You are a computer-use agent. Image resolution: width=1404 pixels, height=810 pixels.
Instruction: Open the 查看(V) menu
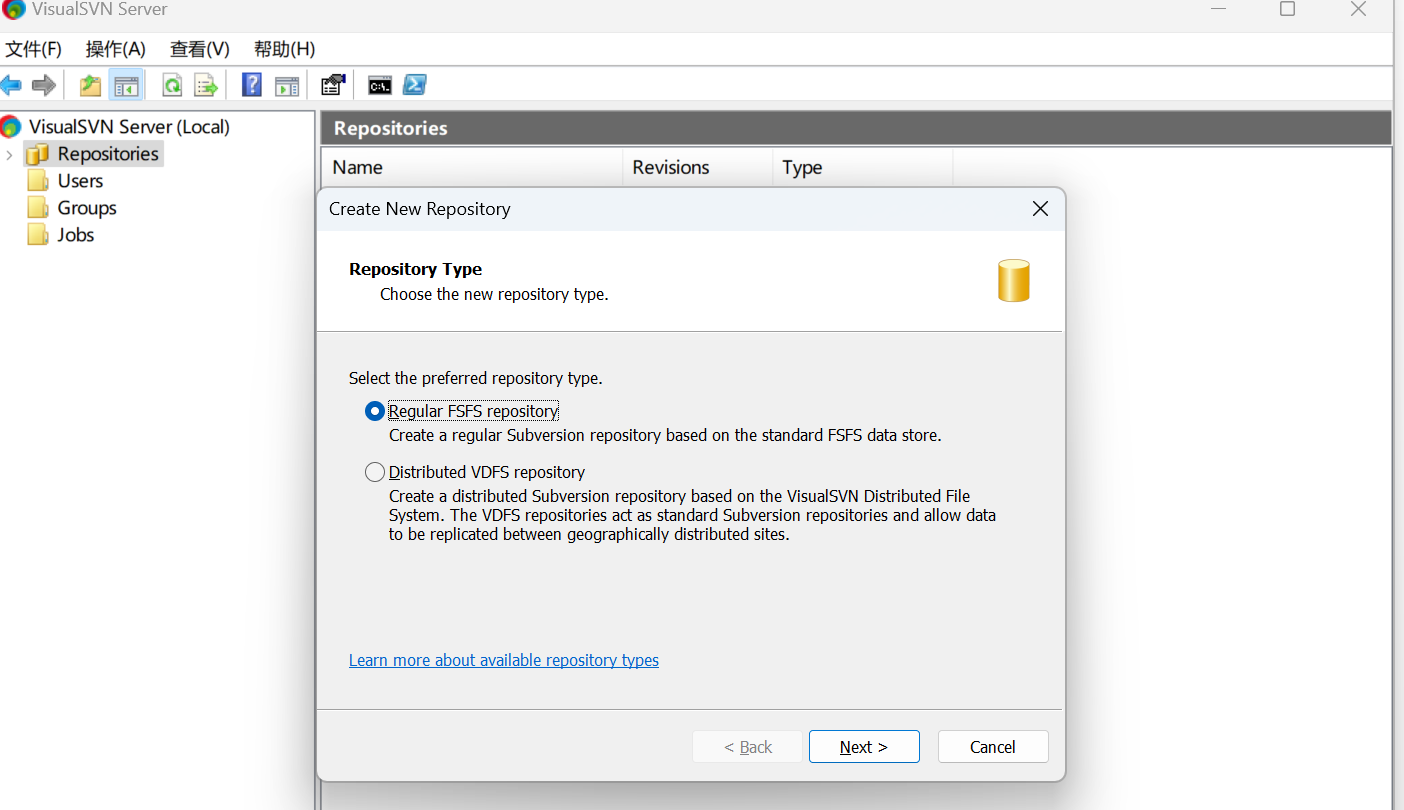tap(200, 49)
